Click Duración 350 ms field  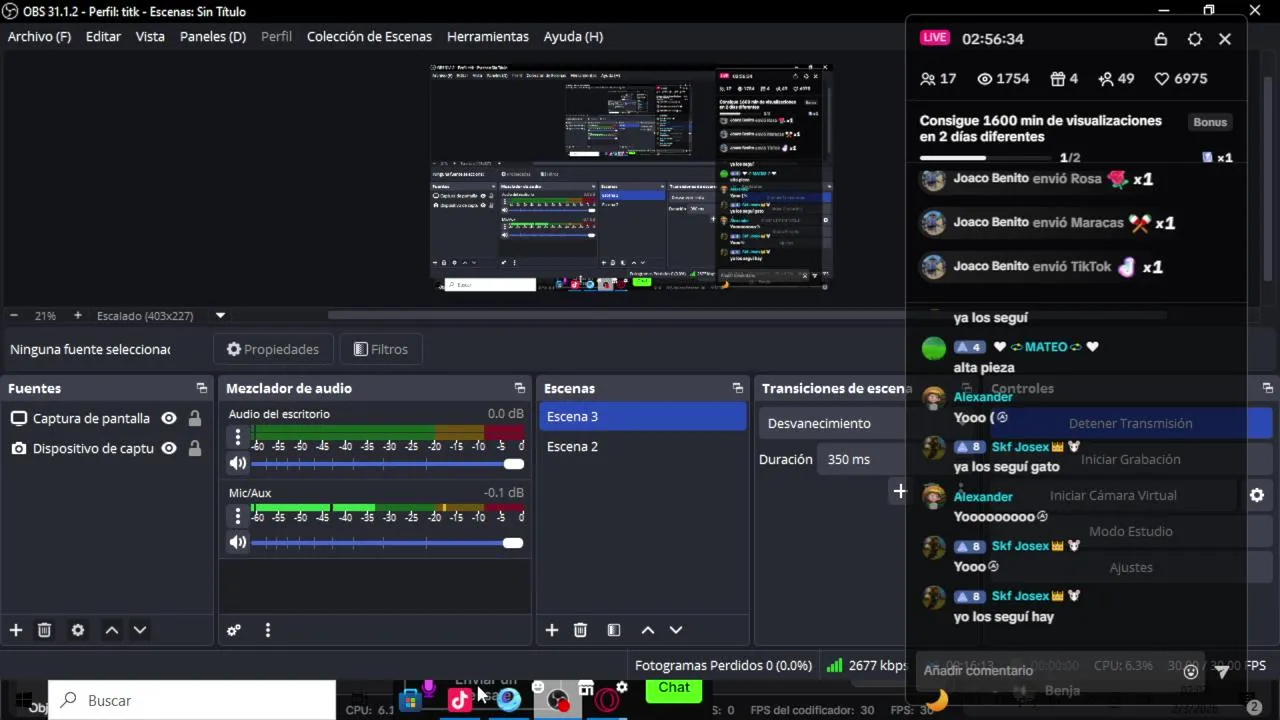coord(864,459)
